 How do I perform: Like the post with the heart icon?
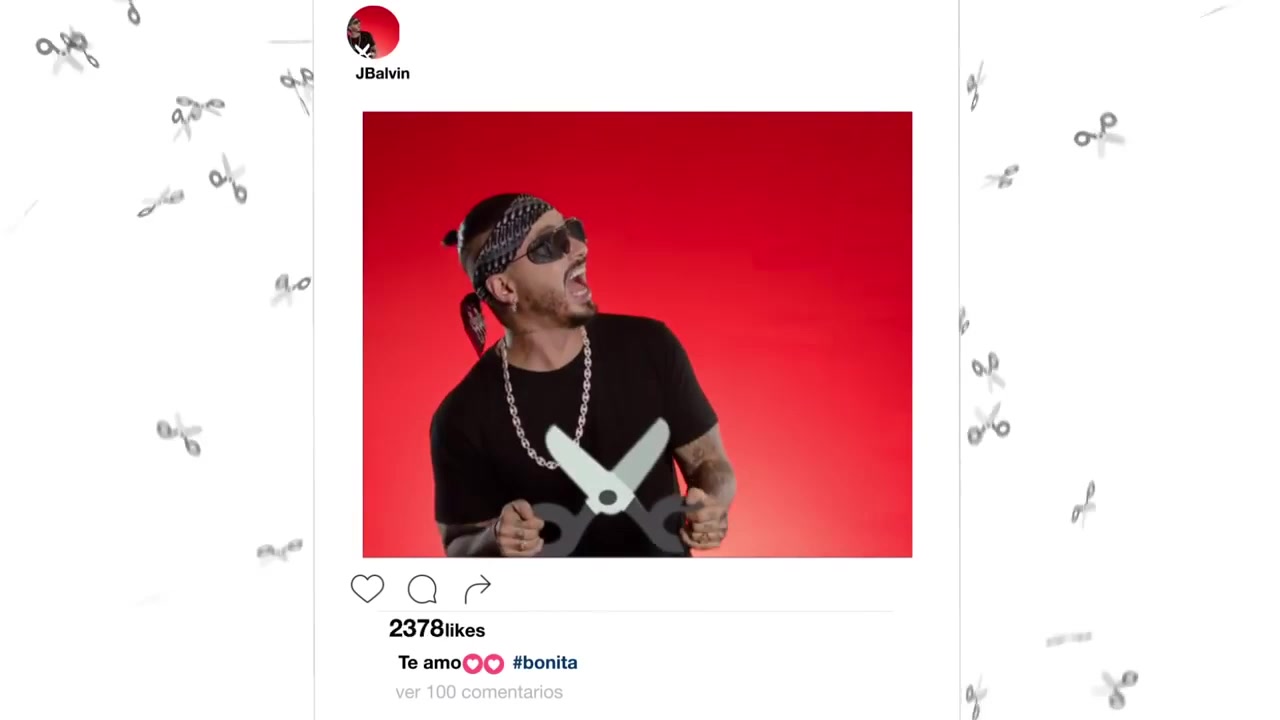[x=367, y=589]
